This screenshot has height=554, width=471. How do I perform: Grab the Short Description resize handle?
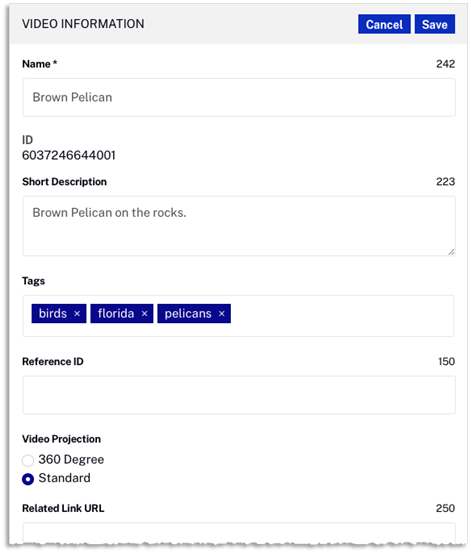tap(451, 252)
